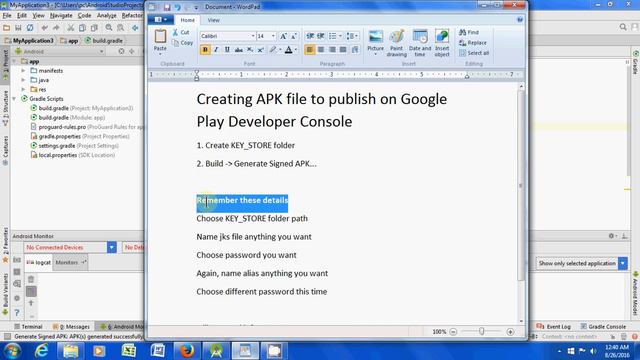The image size is (640, 360).
Task: Toggle Underline formatting in WordPad
Action: click(x=227, y=50)
